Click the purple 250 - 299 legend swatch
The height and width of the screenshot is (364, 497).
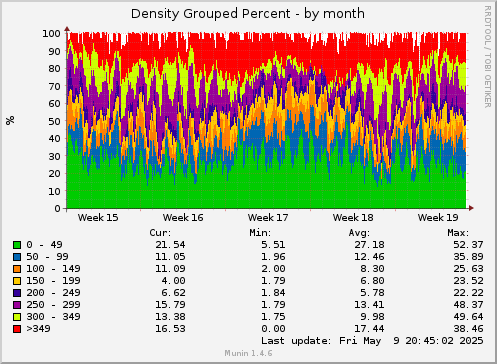coord(17,305)
